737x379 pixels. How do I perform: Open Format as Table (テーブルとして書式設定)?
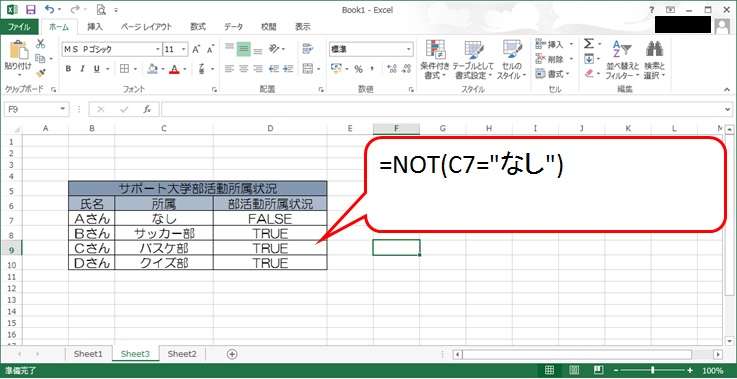[473, 59]
